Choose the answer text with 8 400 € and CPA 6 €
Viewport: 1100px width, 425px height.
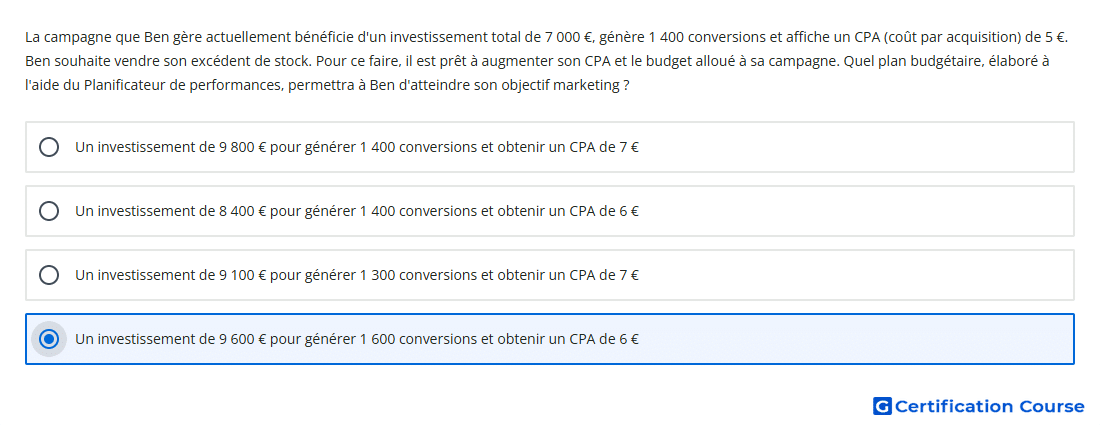tap(357, 211)
